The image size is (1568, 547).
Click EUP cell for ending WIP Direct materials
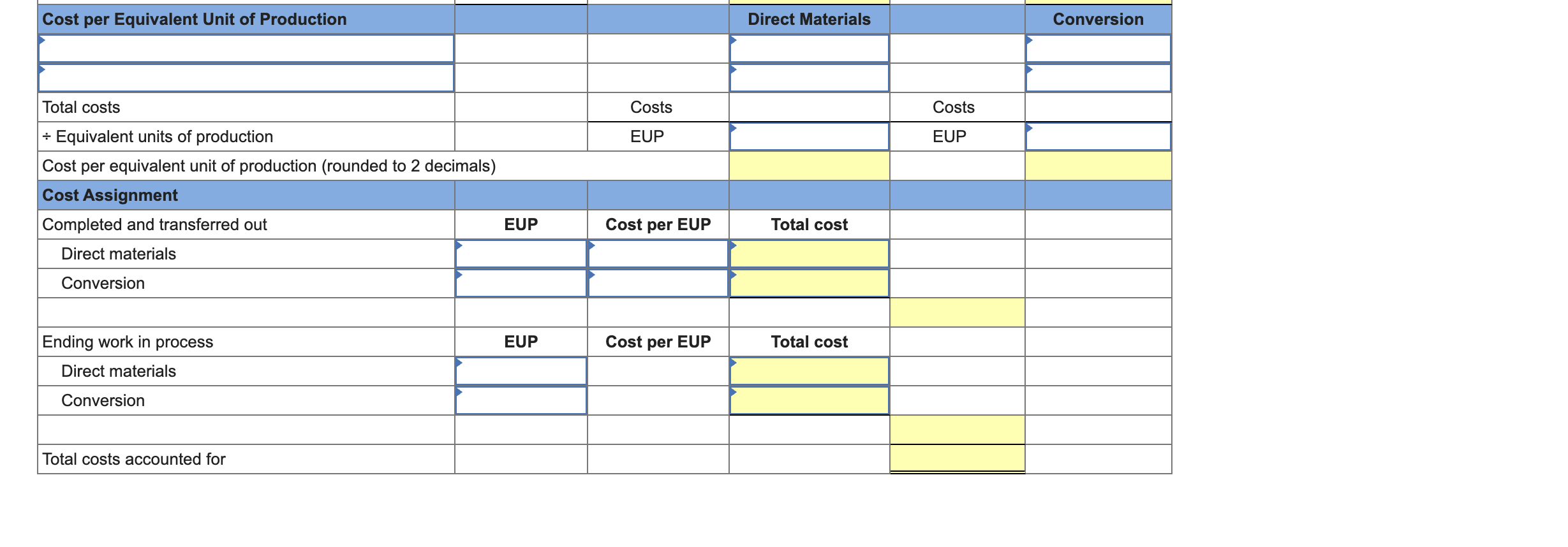[521, 371]
